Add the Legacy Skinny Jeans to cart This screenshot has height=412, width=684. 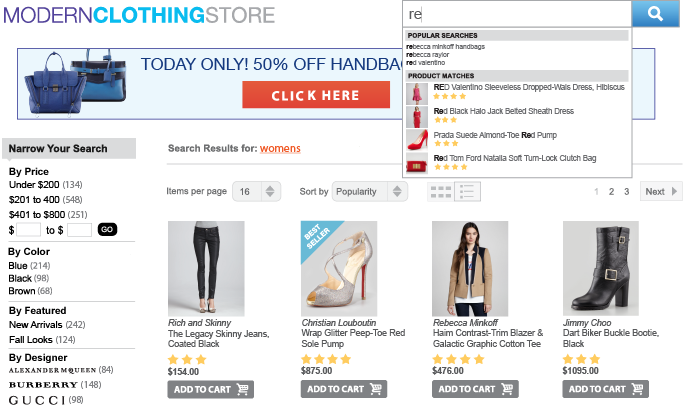tap(210, 389)
